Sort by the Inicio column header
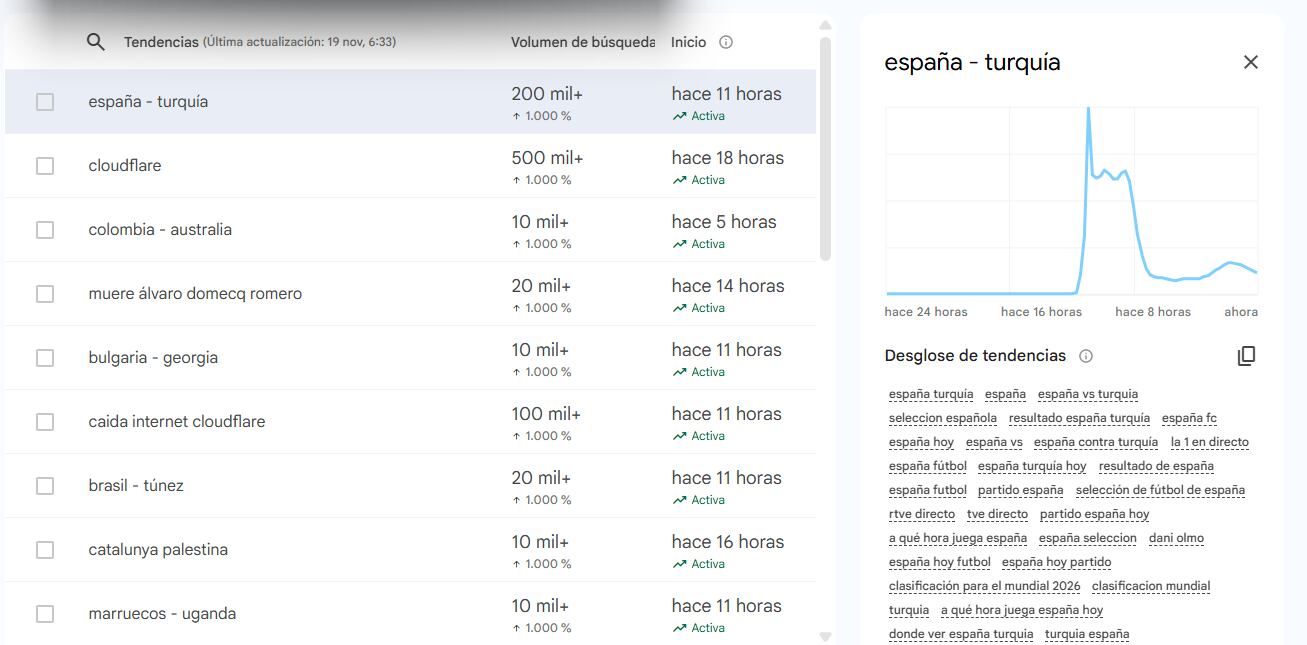This screenshot has height=645, width=1307. [x=688, y=42]
